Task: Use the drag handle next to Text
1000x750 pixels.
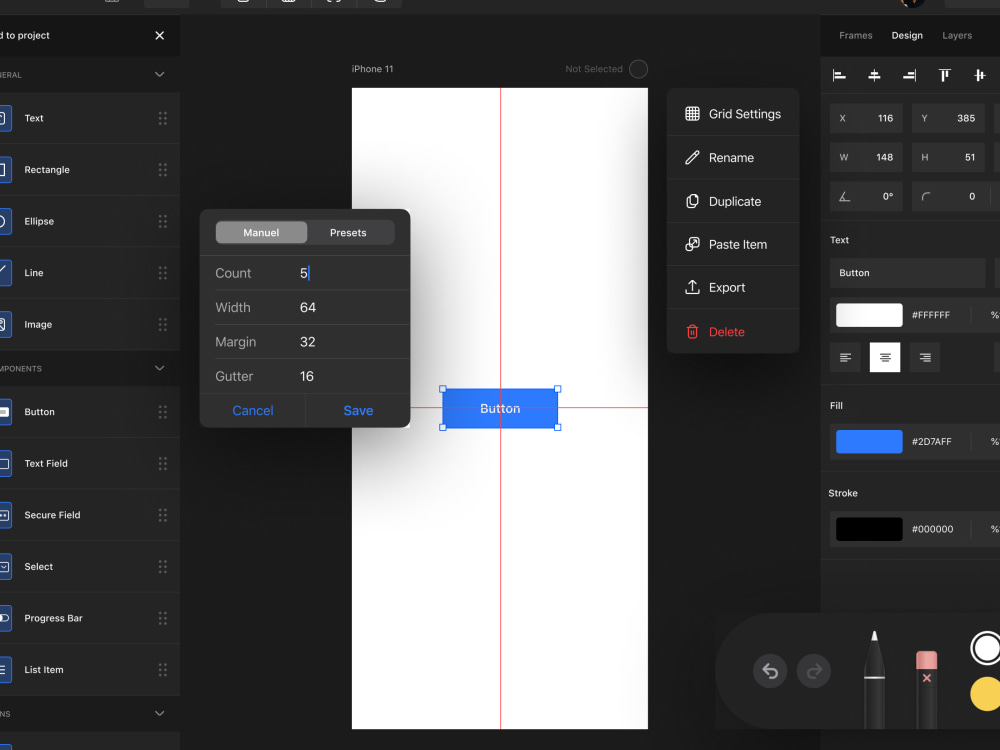Action: tap(163, 118)
